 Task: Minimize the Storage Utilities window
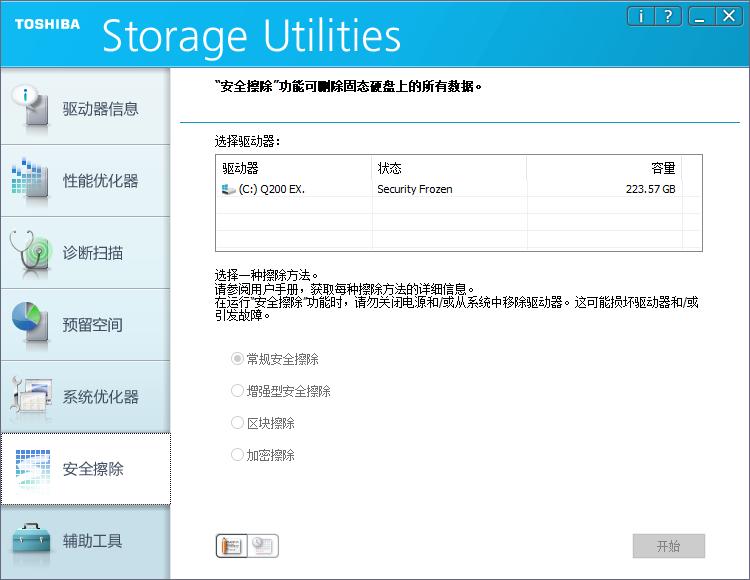pyautogui.click(x=701, y=17)
